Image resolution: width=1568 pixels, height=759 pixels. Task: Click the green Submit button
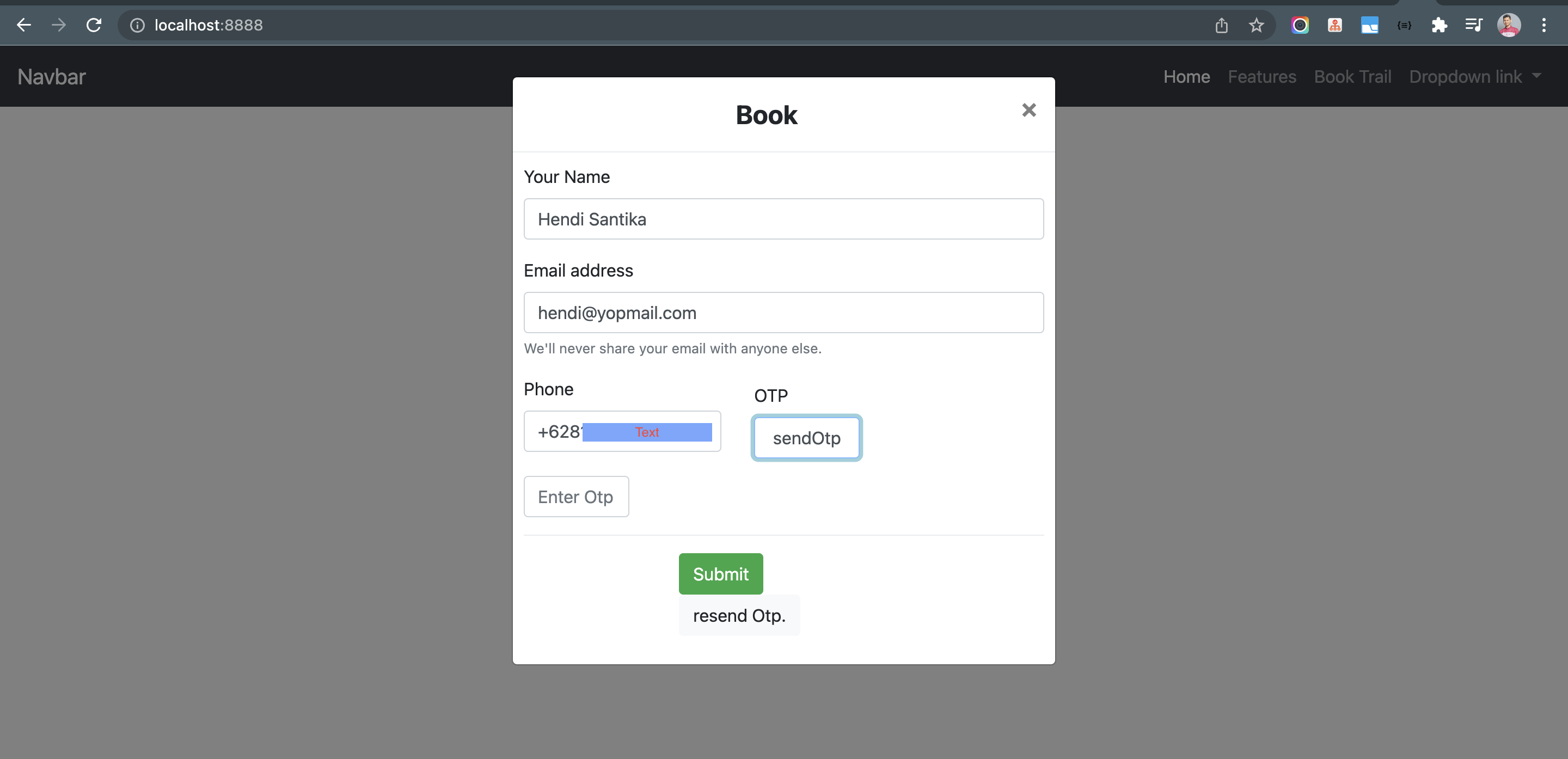(721, 574)
